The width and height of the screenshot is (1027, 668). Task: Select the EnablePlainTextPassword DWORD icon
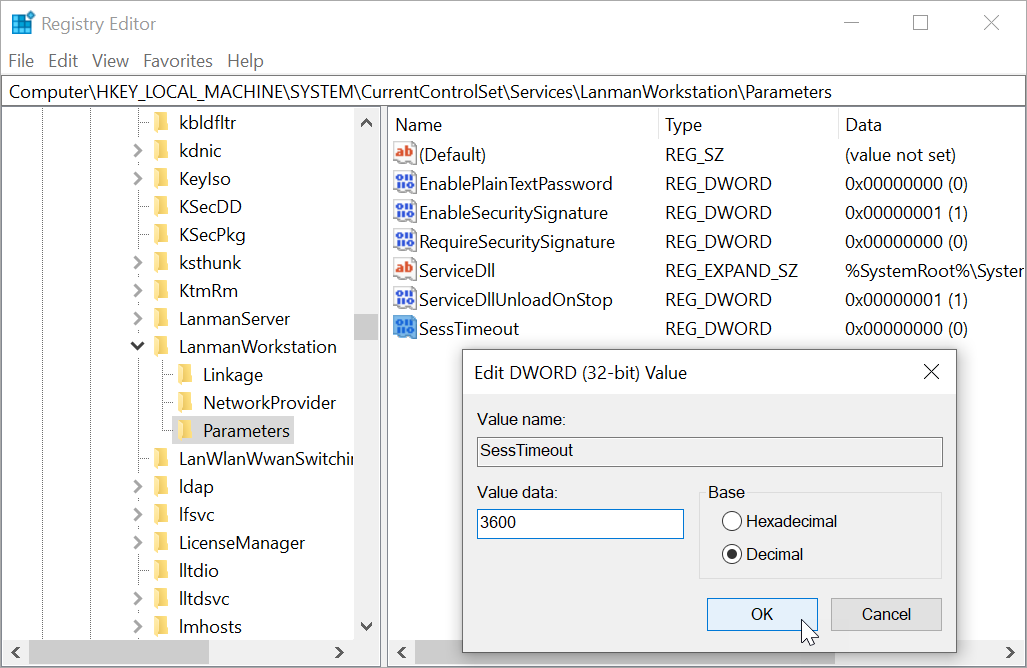[x=404, y=183]
